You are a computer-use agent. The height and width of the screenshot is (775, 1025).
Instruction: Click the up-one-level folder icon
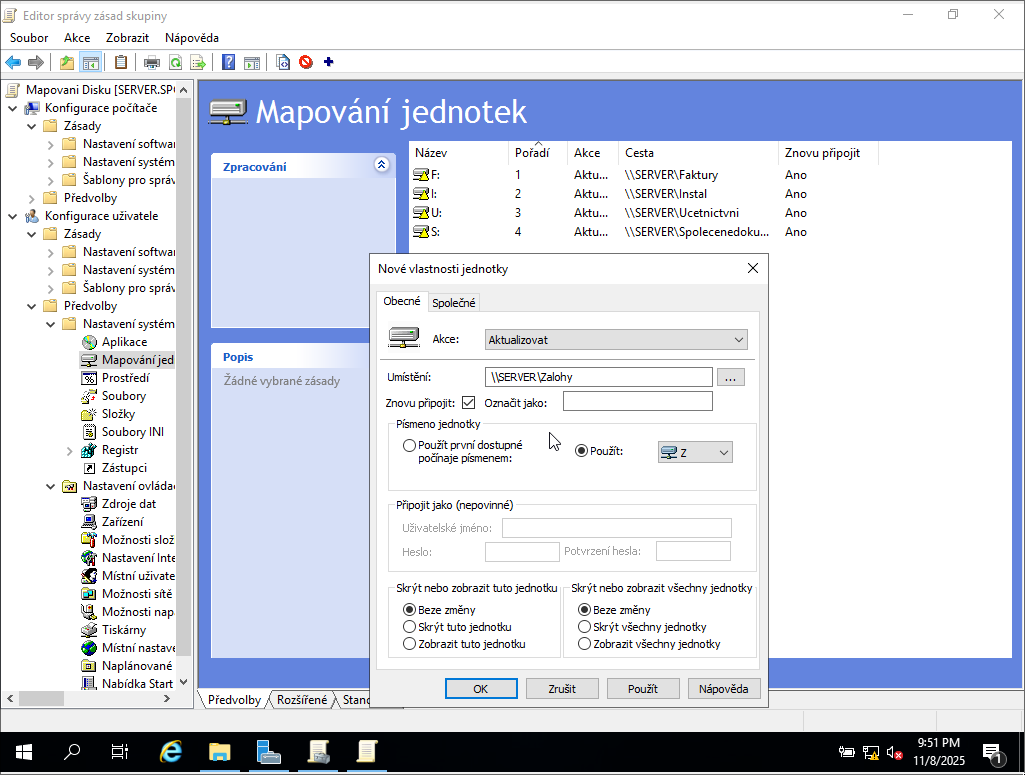tap(67, 62)
